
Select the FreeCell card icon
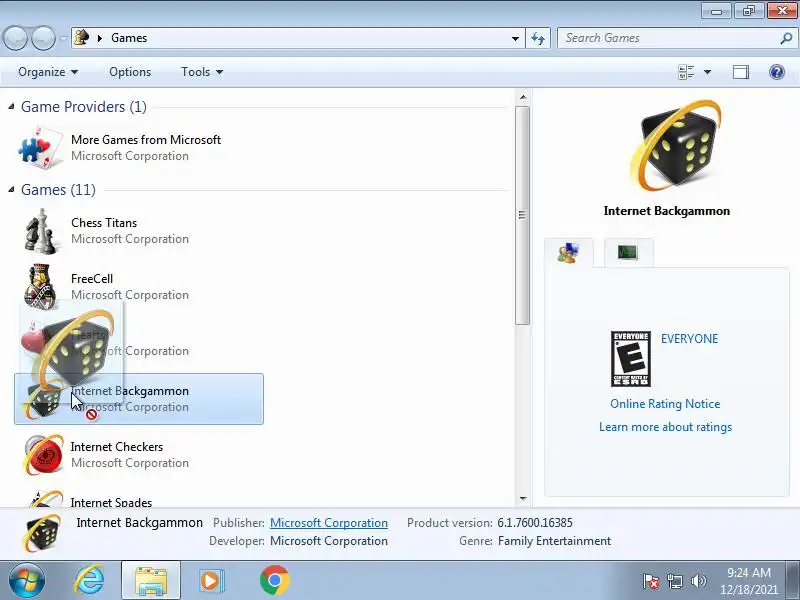pyautogui.click(x=40, y=286)
